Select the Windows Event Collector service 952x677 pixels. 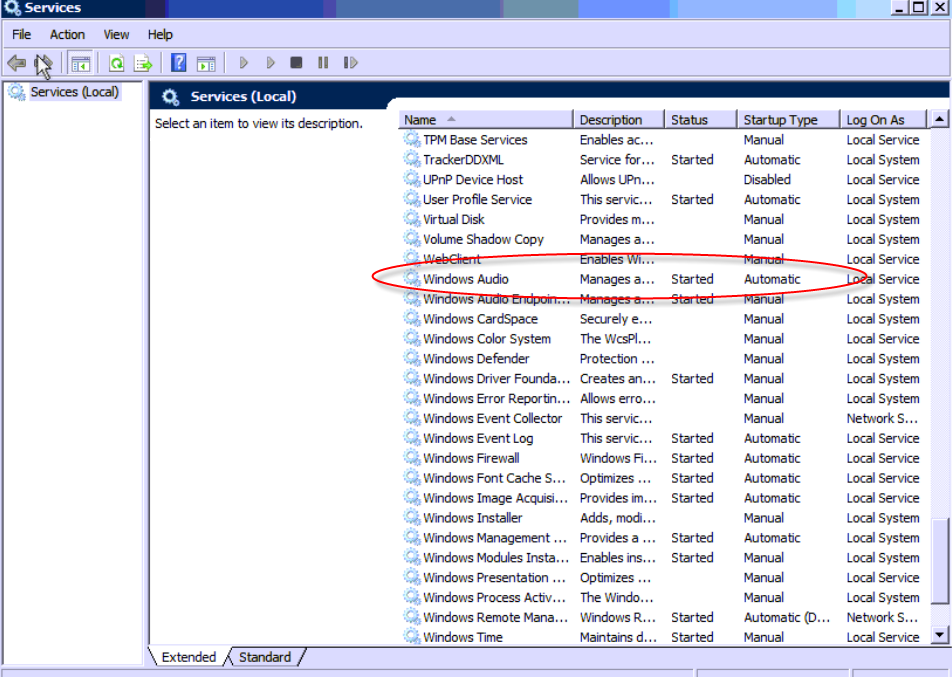(x=664, y=418)
